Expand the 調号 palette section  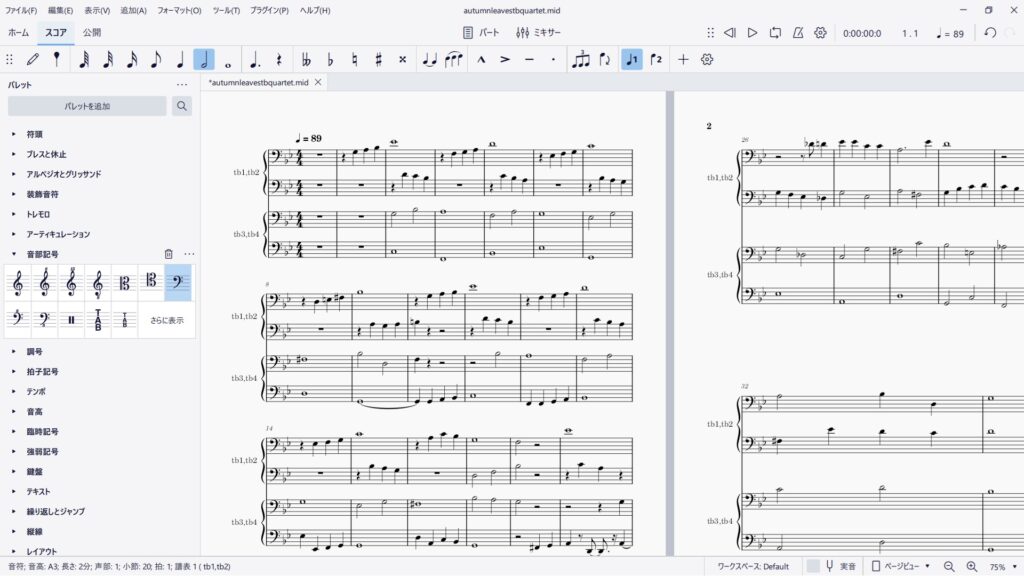(35, 352)
